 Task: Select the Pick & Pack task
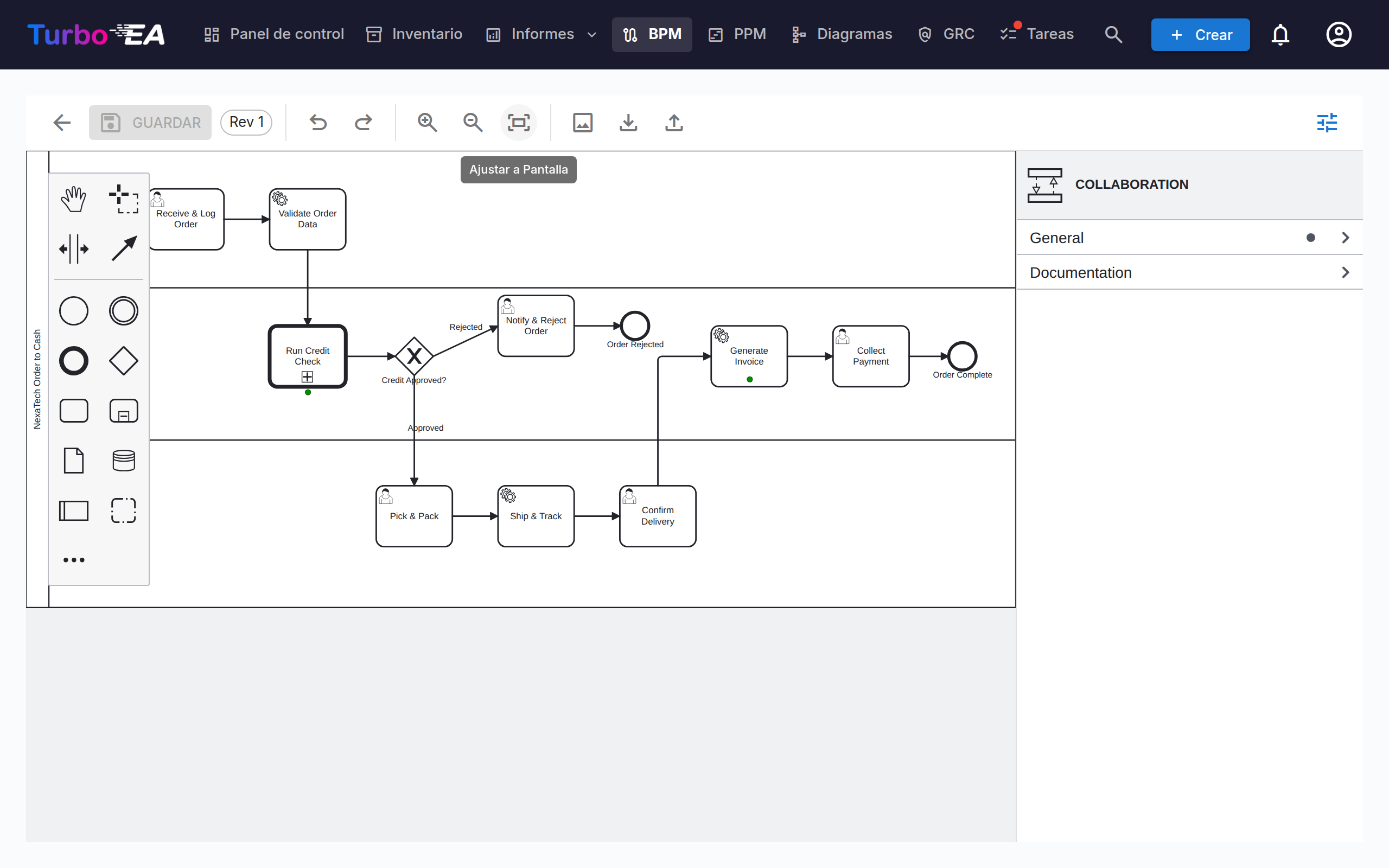pos(414,516)
